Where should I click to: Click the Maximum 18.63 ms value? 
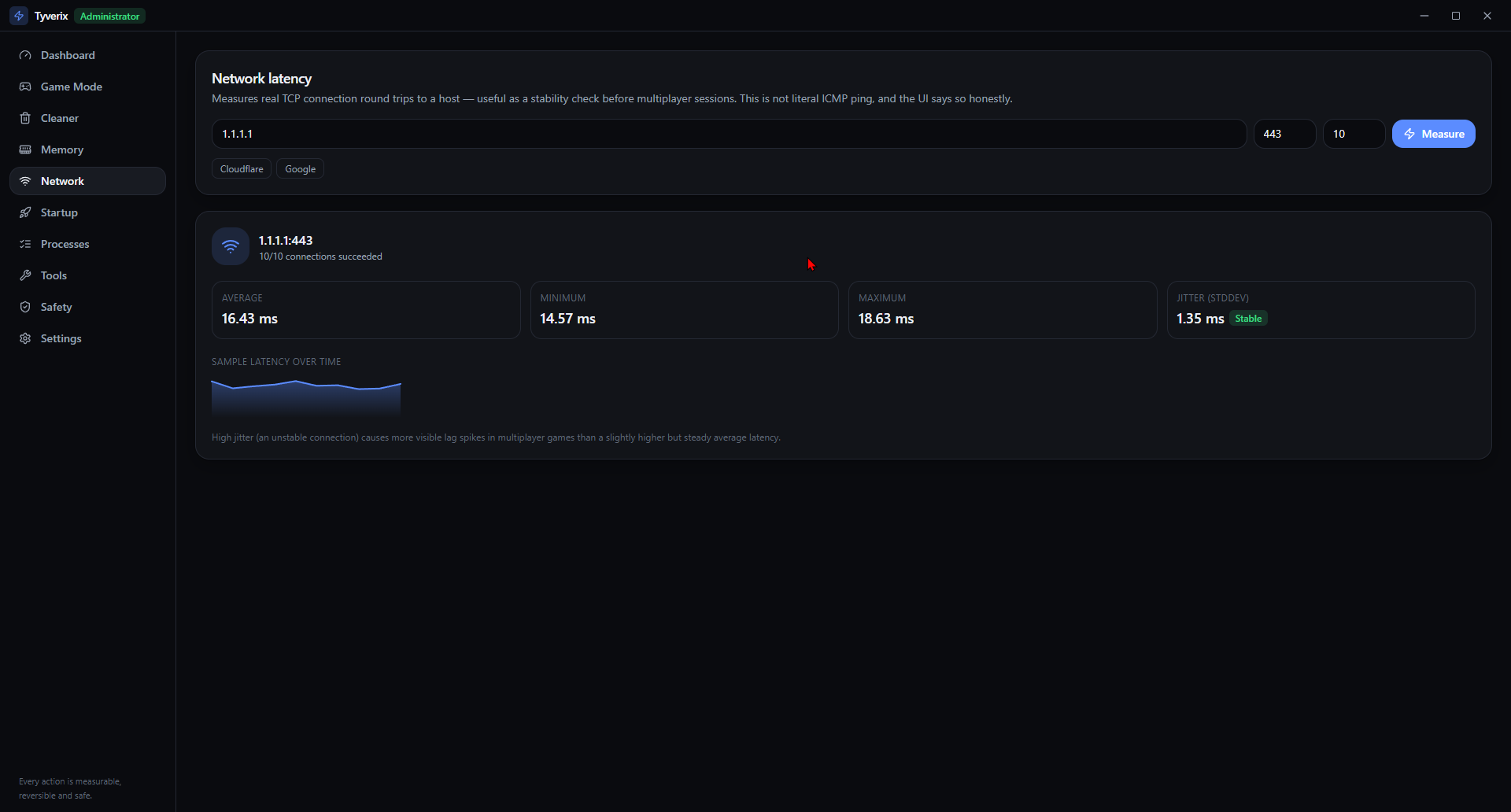point(886,319)
